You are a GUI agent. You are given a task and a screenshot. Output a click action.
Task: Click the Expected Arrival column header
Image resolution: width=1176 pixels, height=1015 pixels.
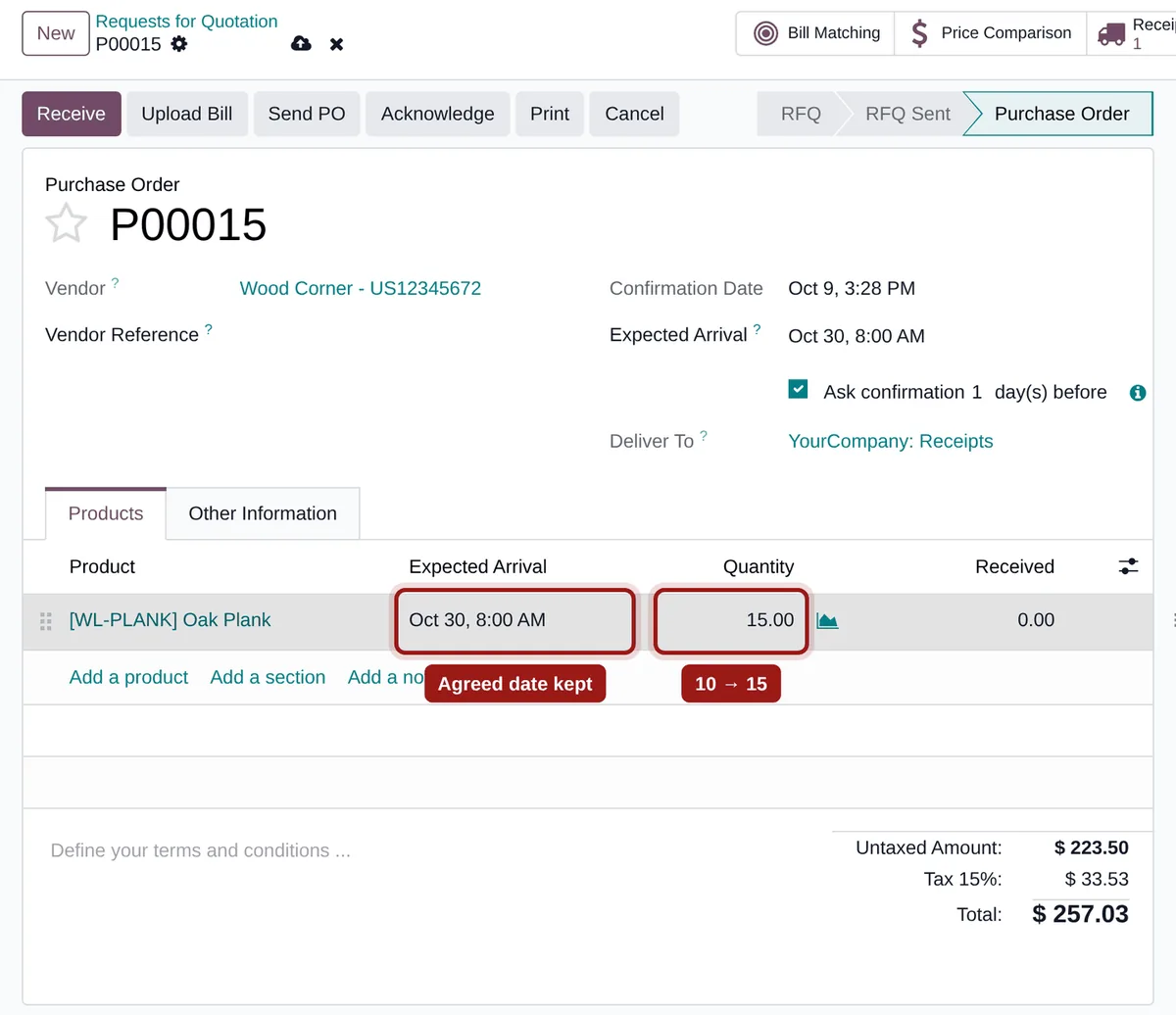coord(477,566)
